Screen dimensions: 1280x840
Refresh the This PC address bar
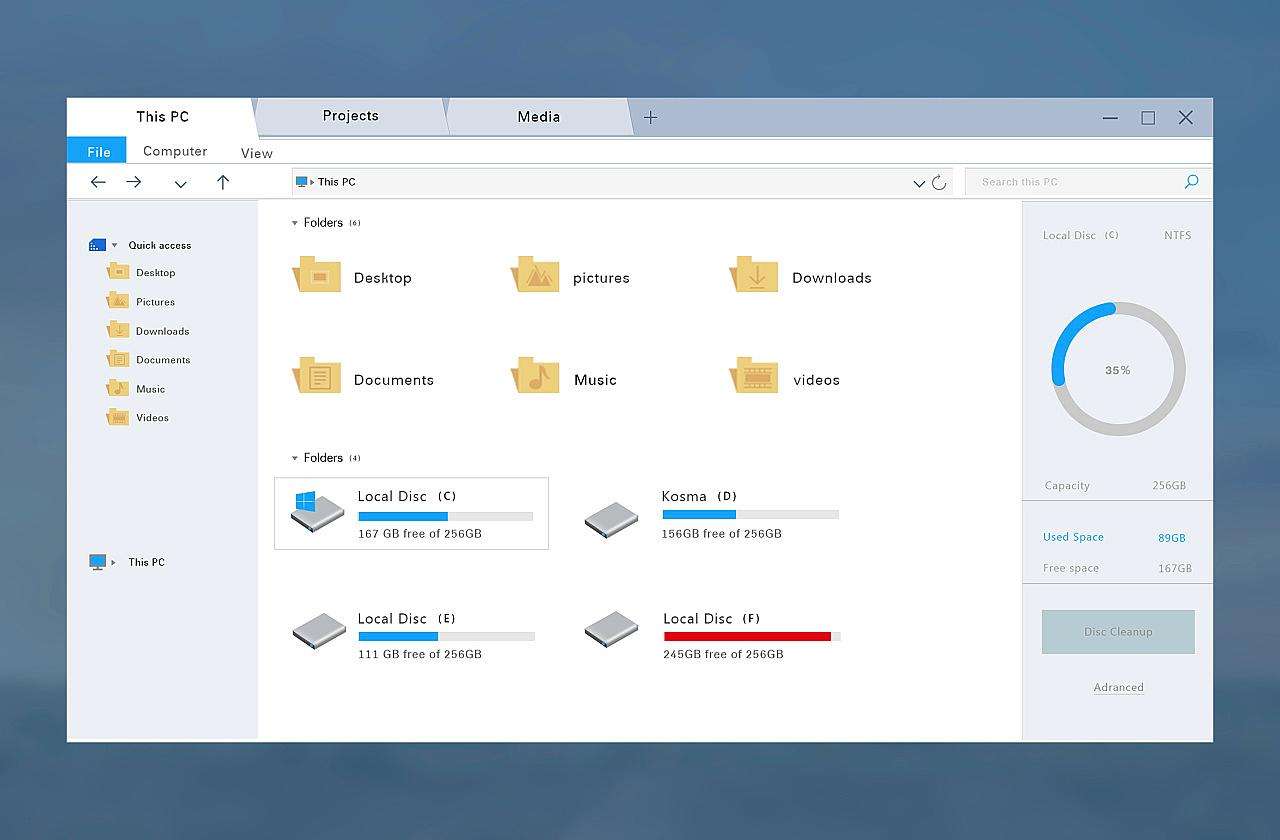(939, 182)
